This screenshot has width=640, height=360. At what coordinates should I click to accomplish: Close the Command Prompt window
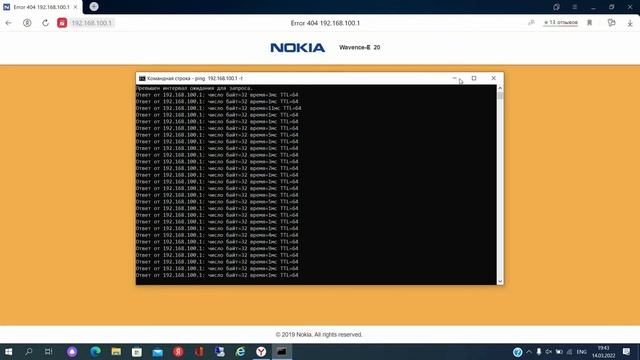point(493,78)
